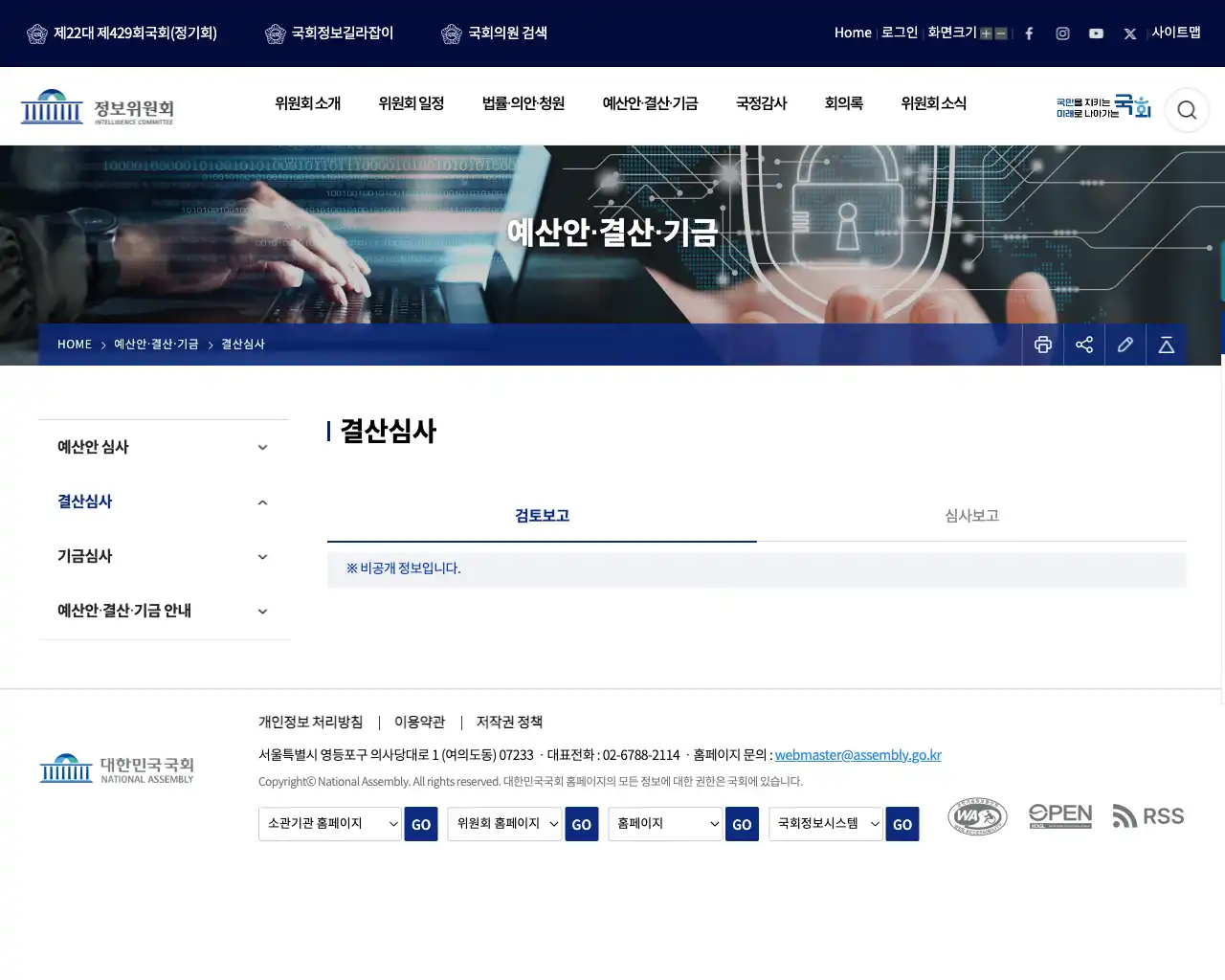Click the print icon in breadcrumb bar
This screenshot has width=1225, height=980.
[x=1043, y=345]
